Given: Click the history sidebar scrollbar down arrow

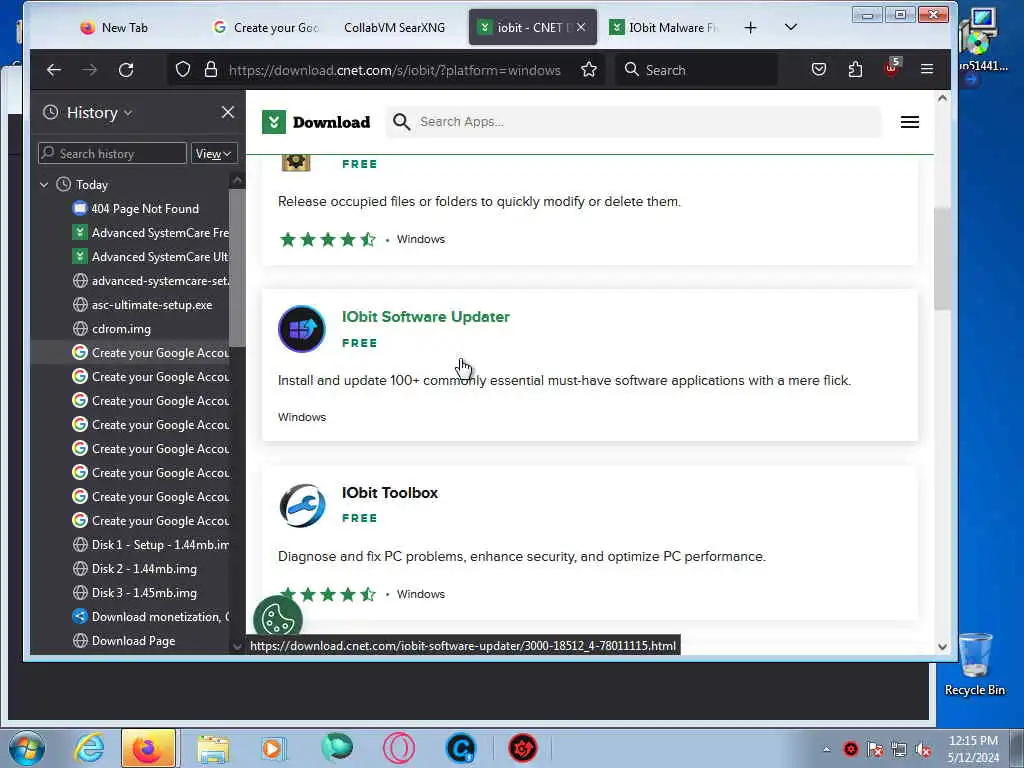Looking at the screenshot, I should pyautogui.click(x=237, y=647).
